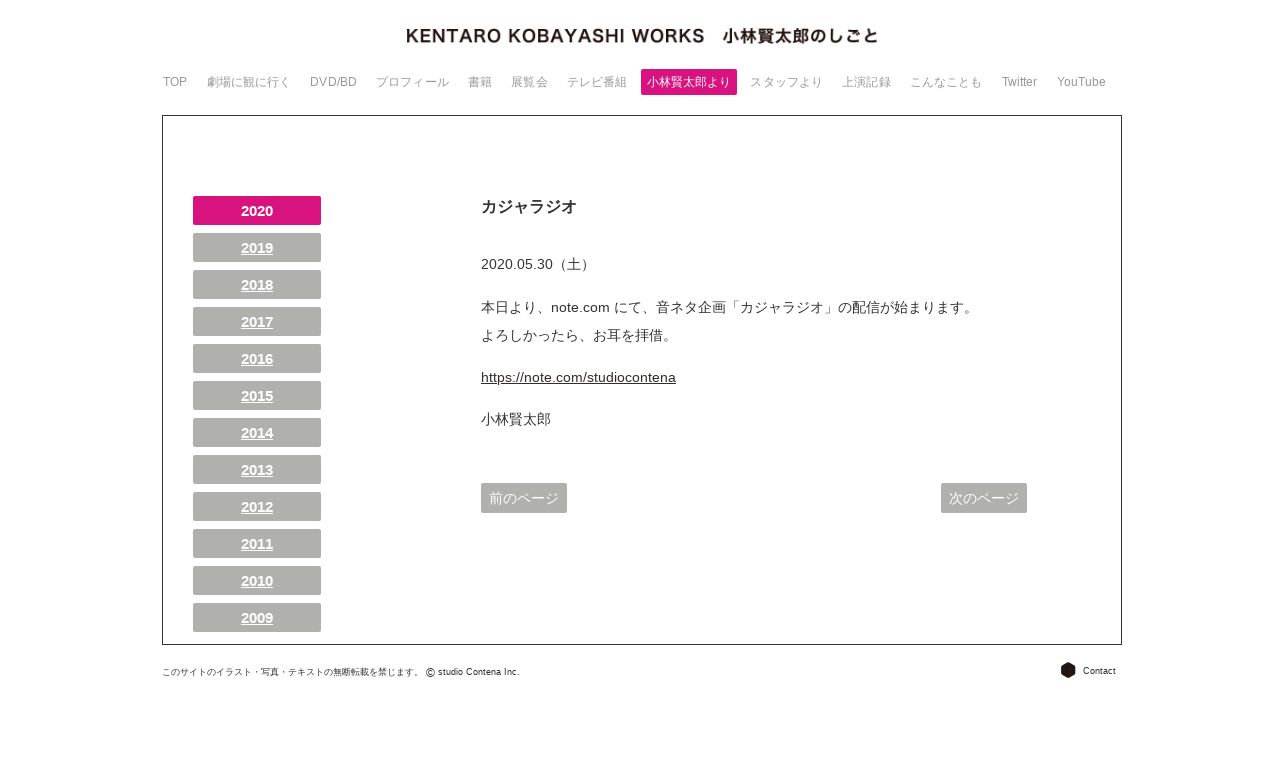Go to 次のページ
The height and width of the screenshot is (771, 1284).
(x=984, y=498)
